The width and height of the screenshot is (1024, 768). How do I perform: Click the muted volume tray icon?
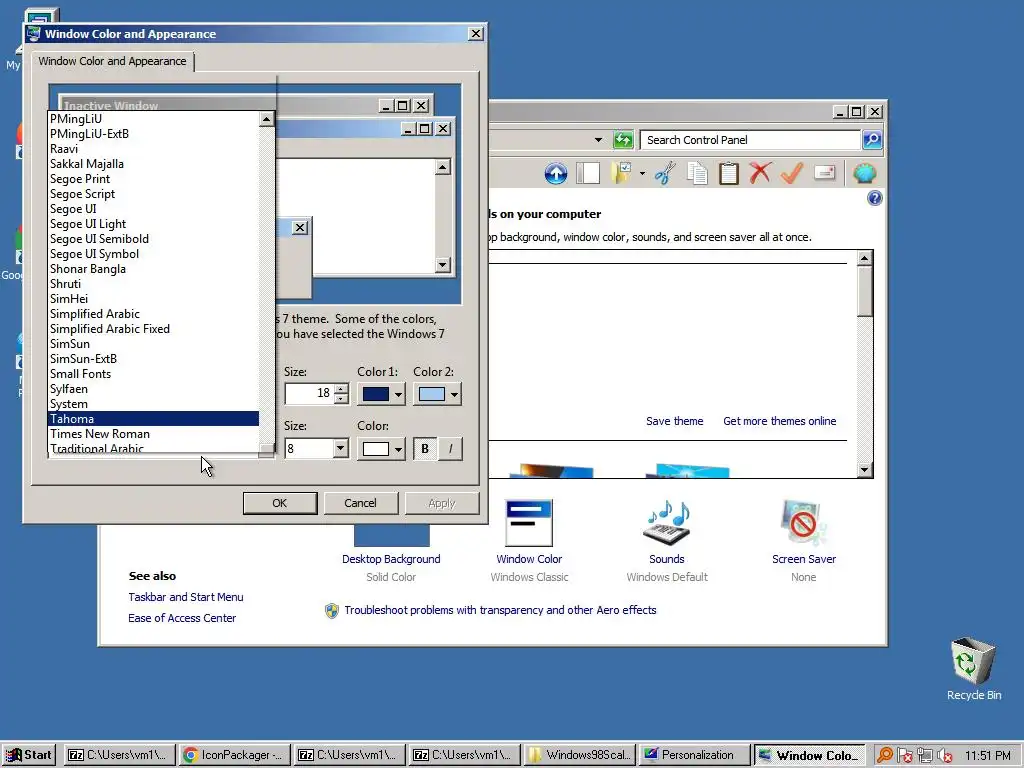tap(944, 755)
